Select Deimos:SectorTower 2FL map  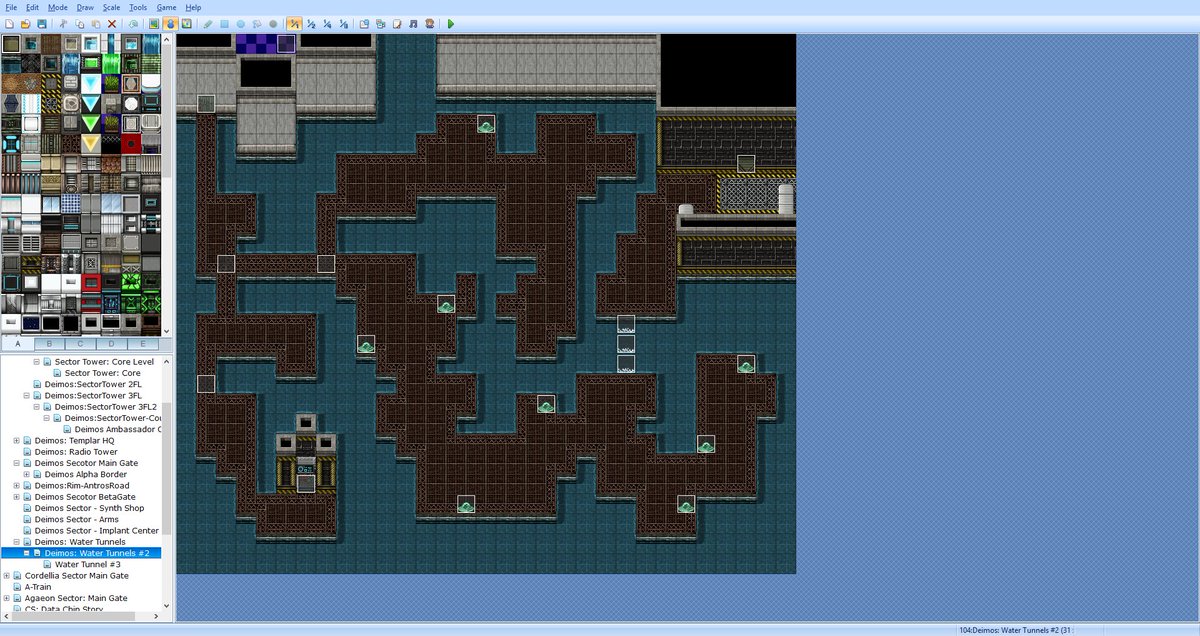click(95, 384)
